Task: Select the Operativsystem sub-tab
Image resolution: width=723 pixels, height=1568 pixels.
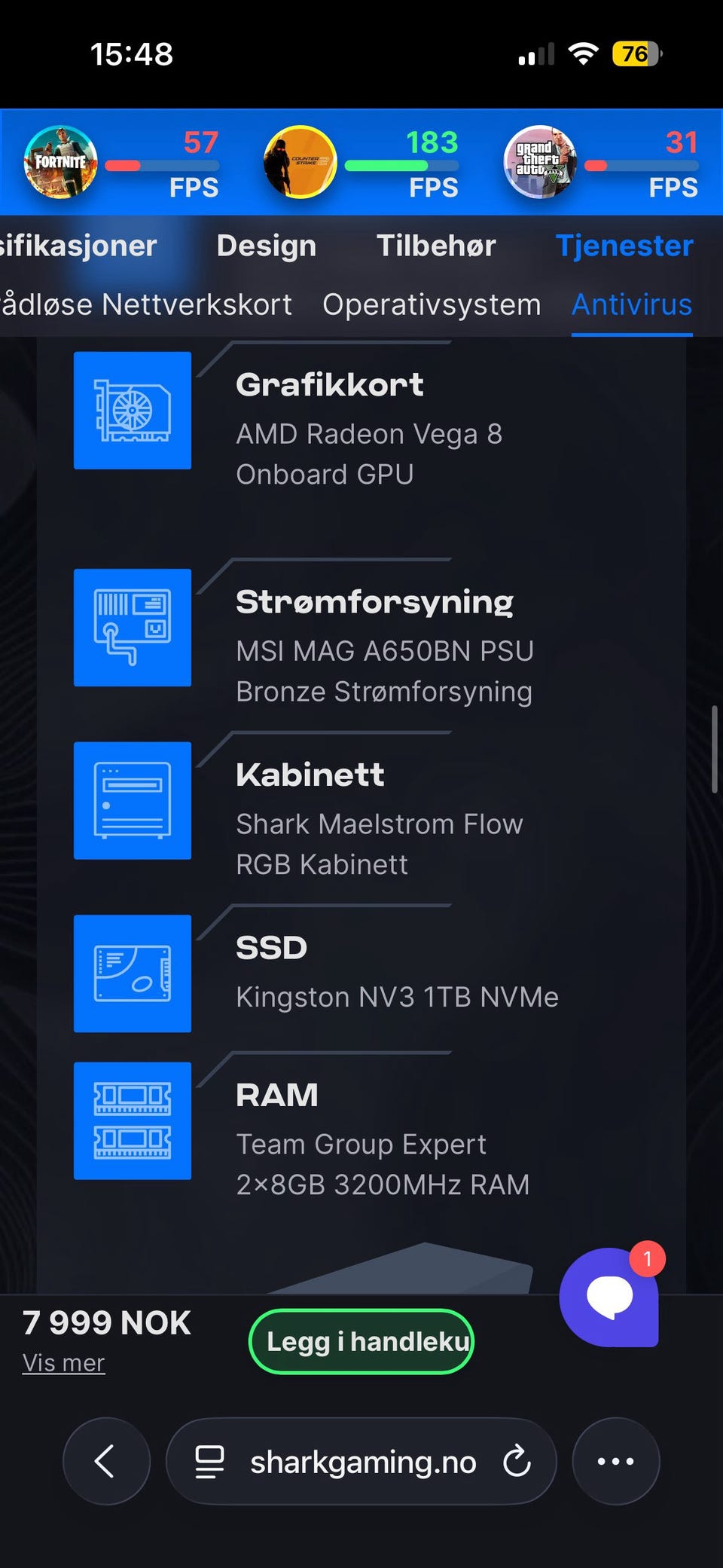Action: click(432, 304)
